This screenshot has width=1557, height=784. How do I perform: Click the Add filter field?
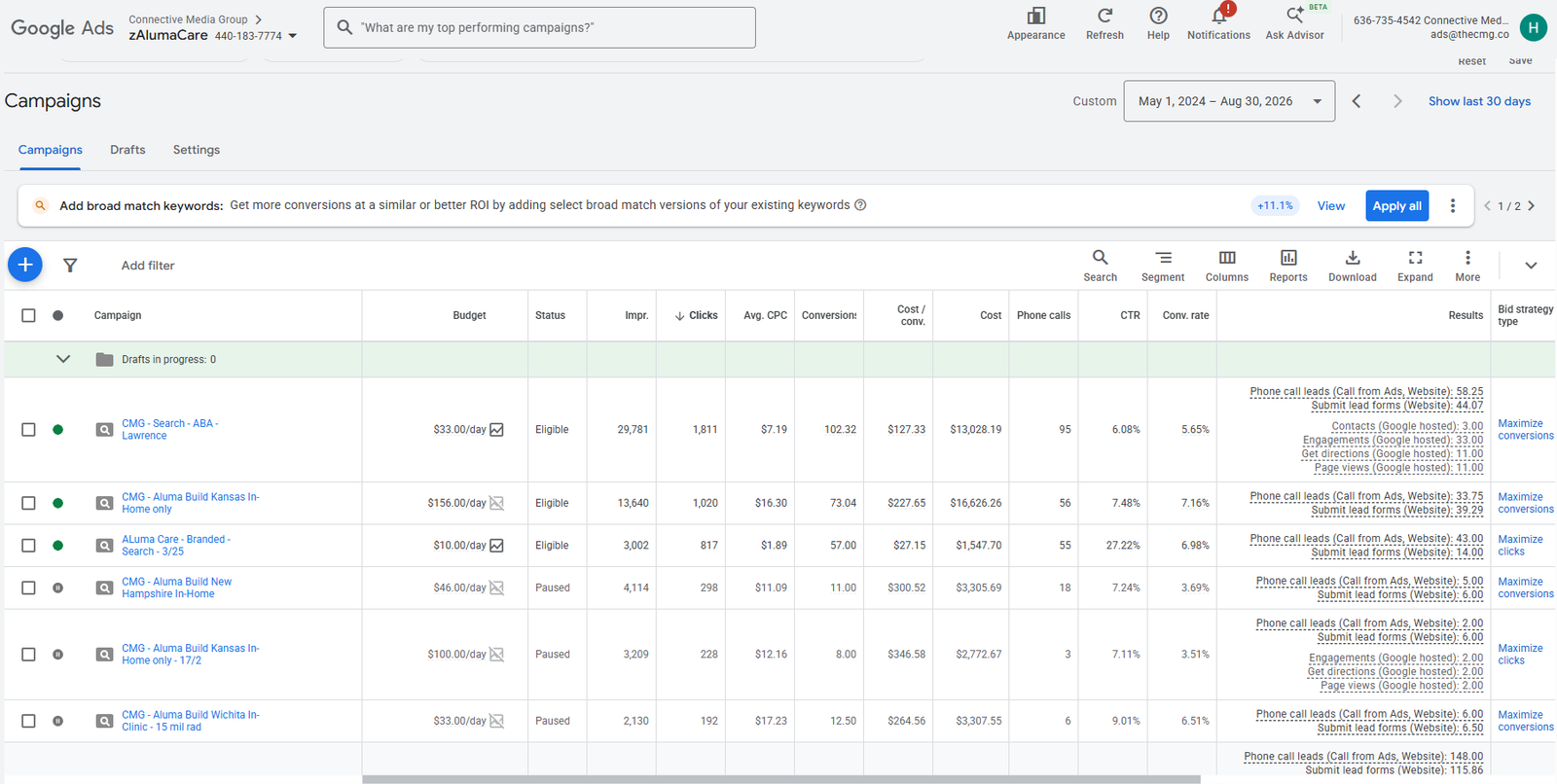148,266
